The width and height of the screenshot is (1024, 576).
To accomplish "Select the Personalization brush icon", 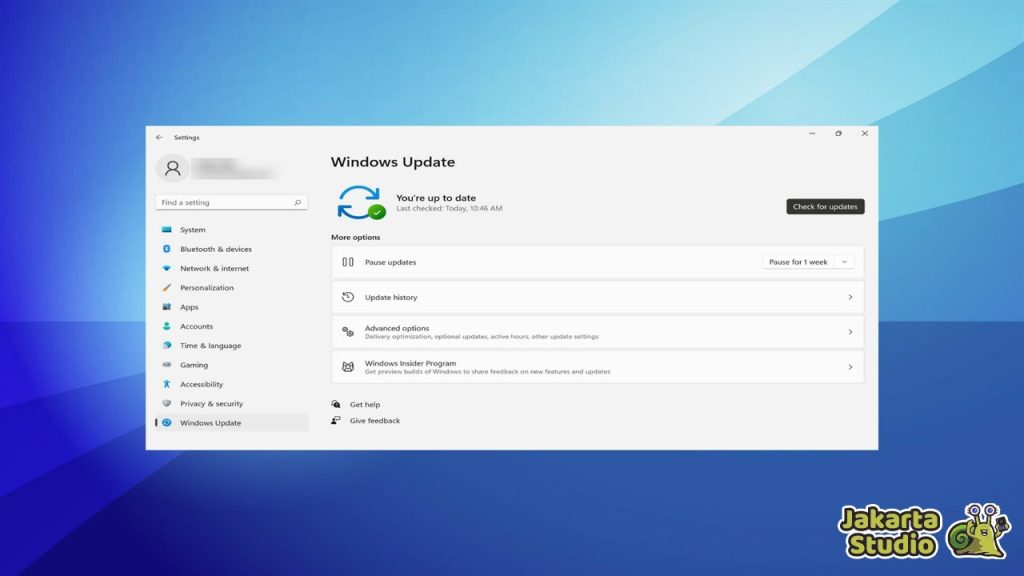I will click(x=167, y=287).
